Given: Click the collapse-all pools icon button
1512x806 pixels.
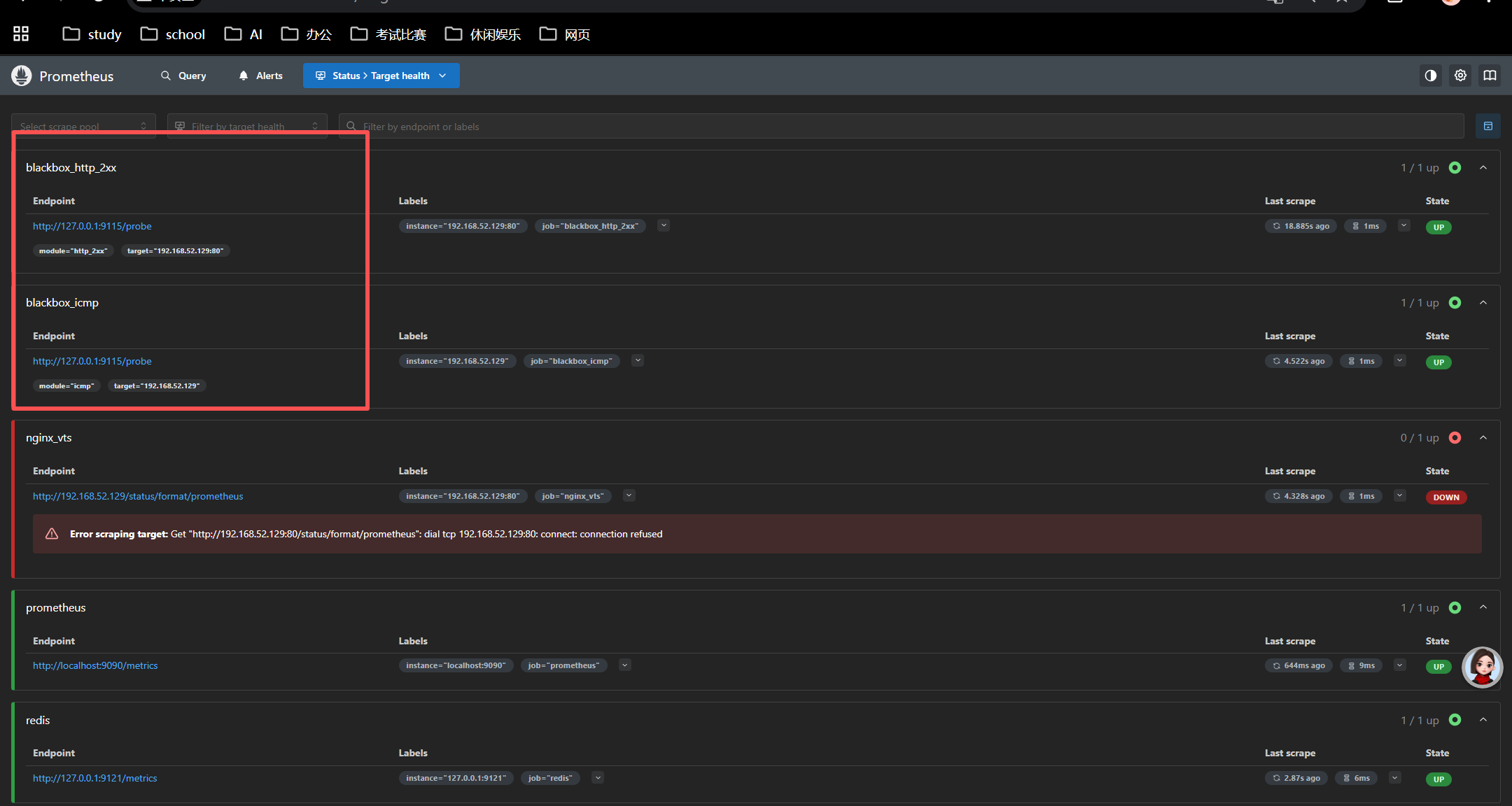Looking at the screenshot, I should 1488,126.
